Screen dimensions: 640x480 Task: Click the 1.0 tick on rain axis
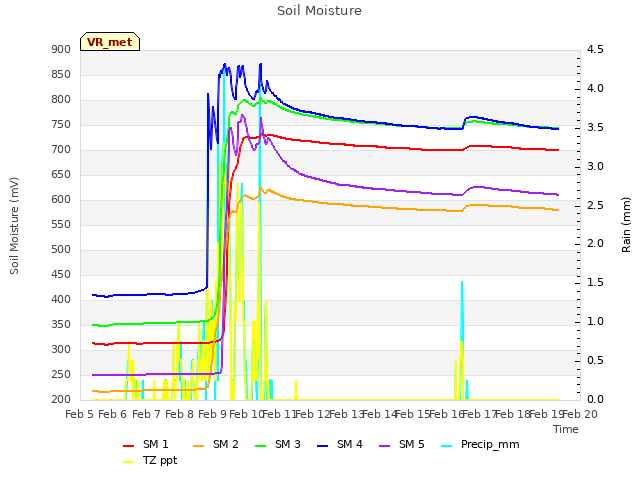(595, 322)
